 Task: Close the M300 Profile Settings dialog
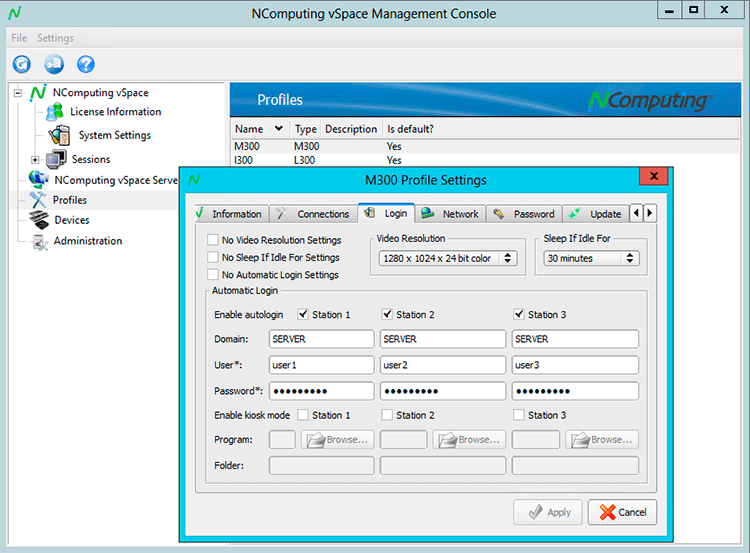point(654,176)
